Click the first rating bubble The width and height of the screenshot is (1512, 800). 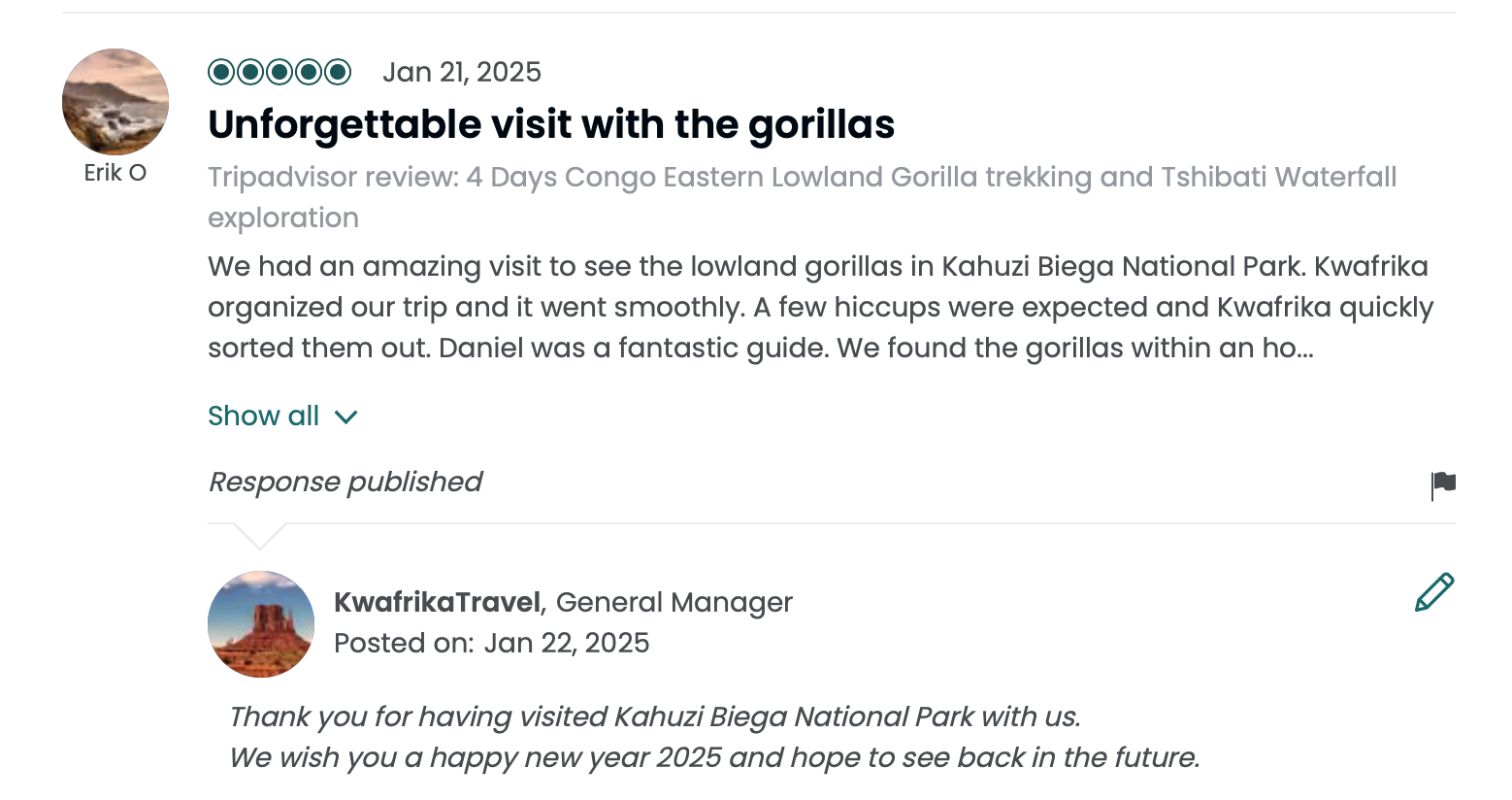pos(221,72)
